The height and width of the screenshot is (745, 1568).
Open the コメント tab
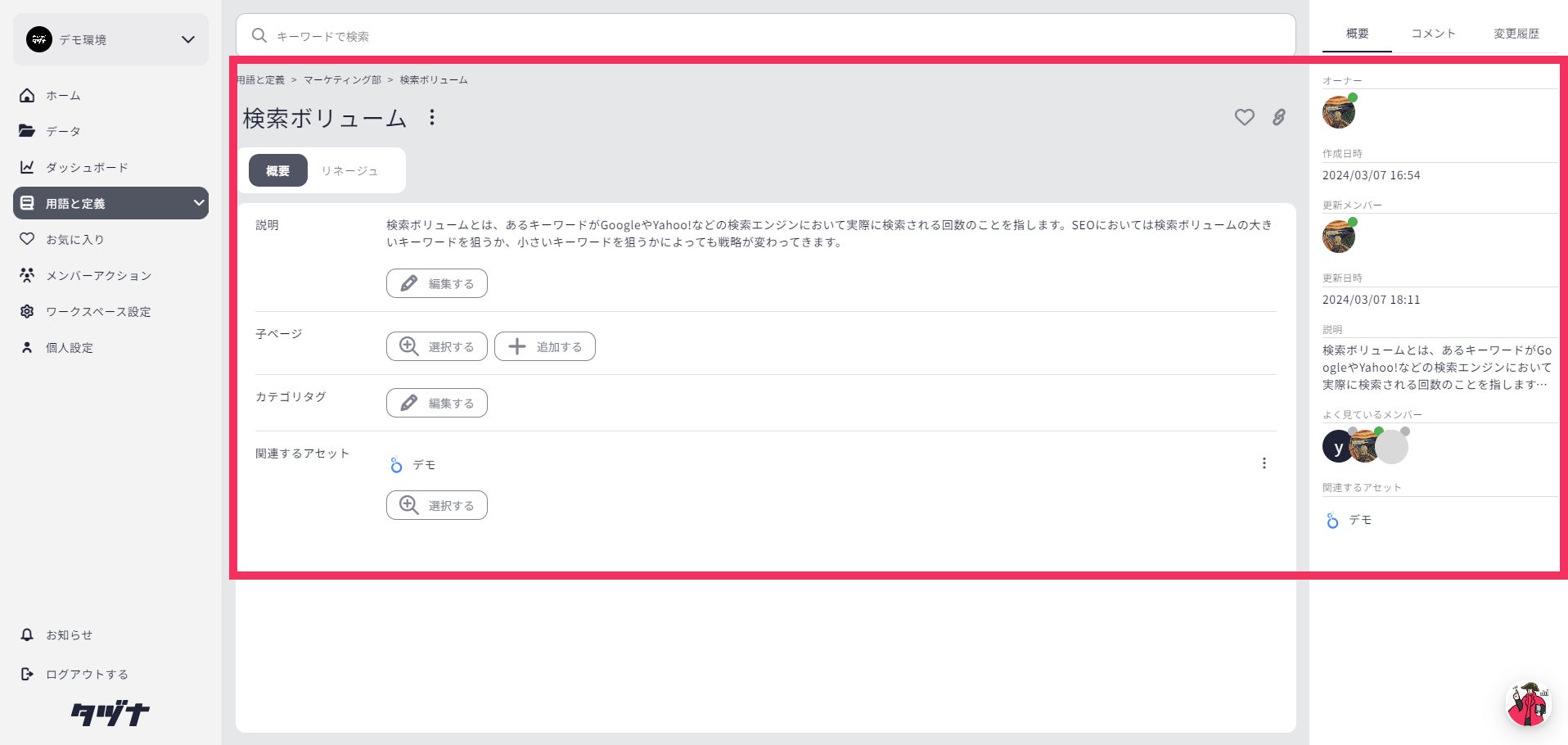tap(1433, 34)
